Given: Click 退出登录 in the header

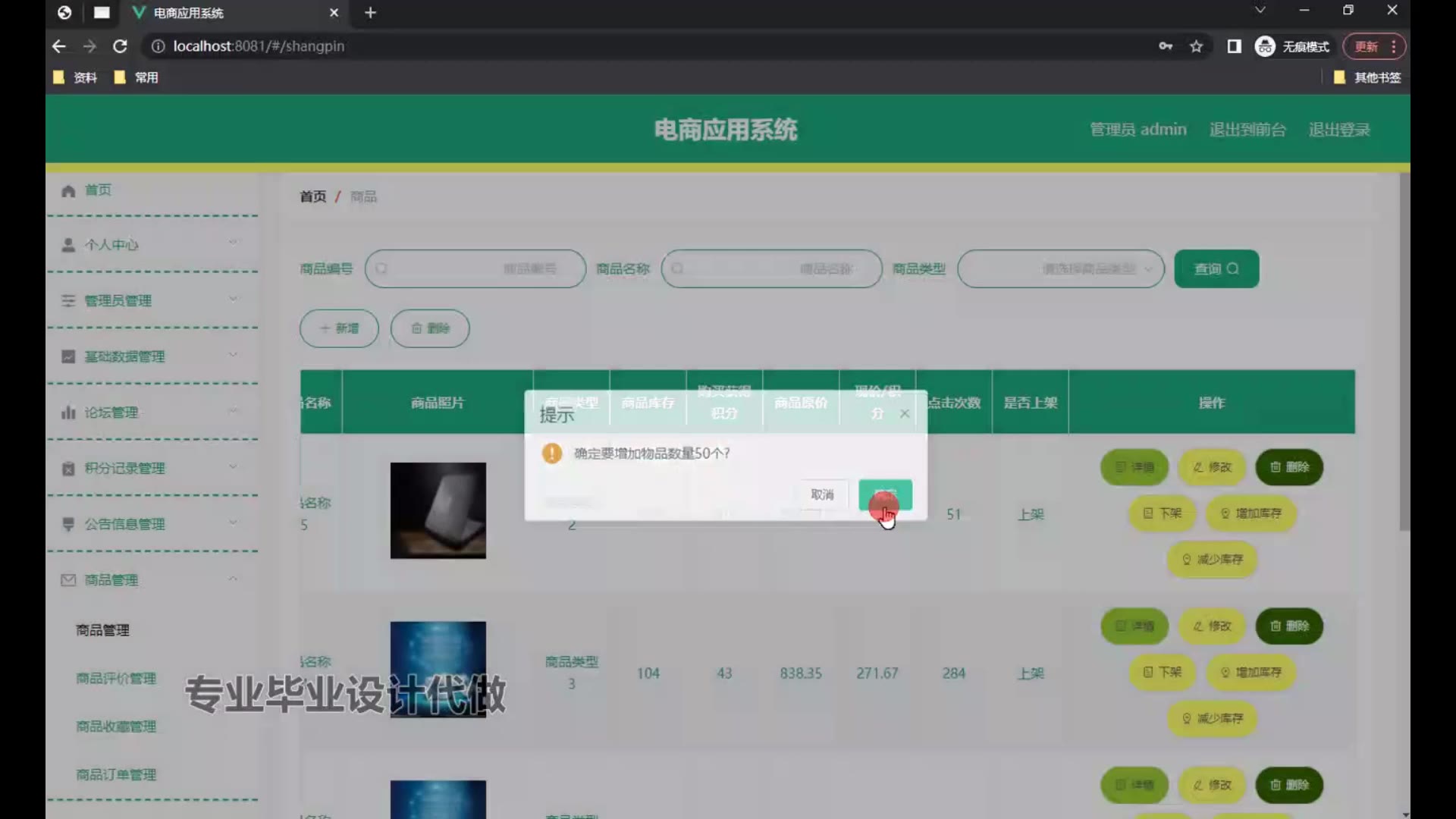Looking at the screenshot, I should [x=1338, y=130].
